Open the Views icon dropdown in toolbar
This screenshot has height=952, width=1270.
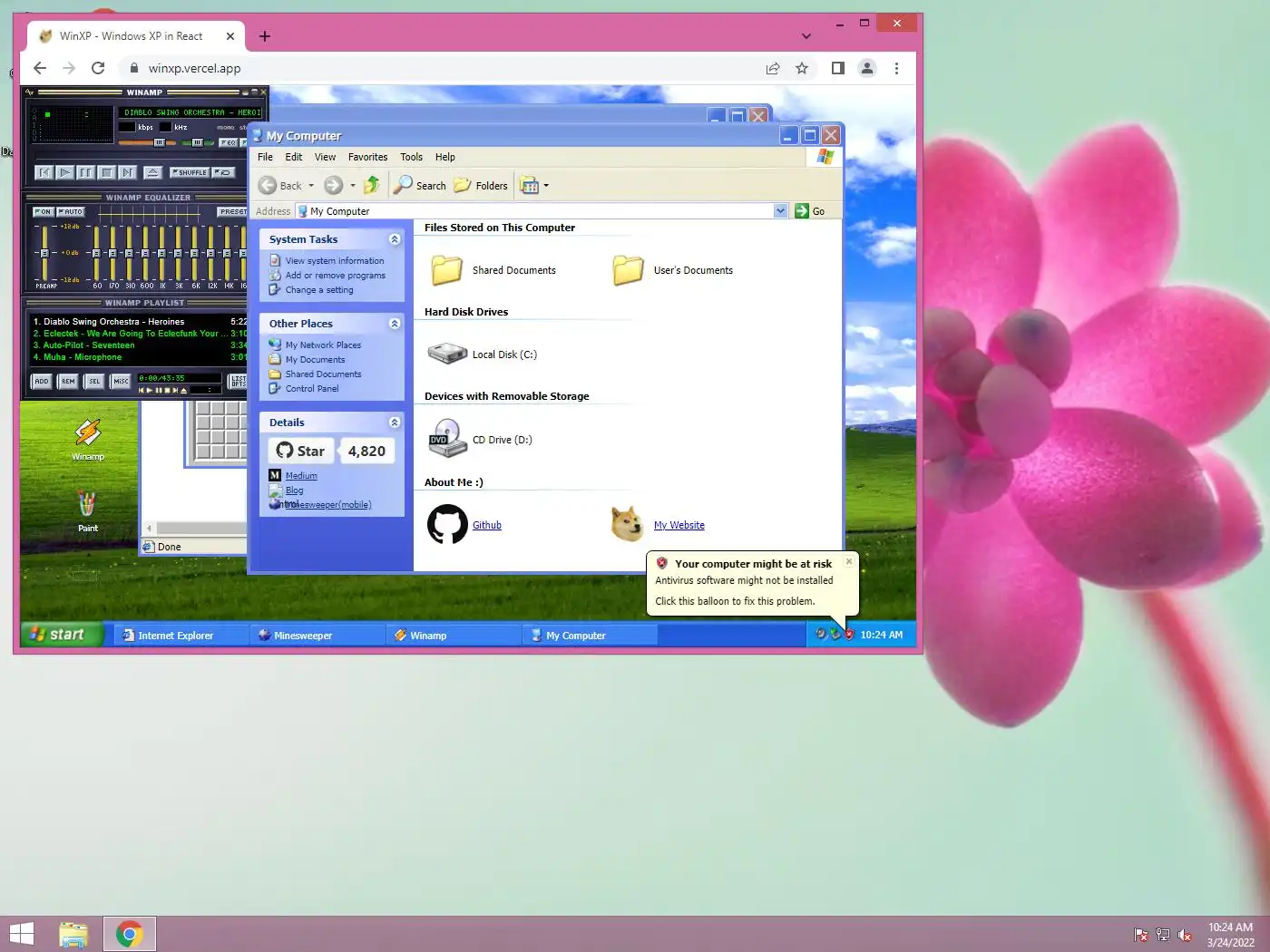click(534, 186)
